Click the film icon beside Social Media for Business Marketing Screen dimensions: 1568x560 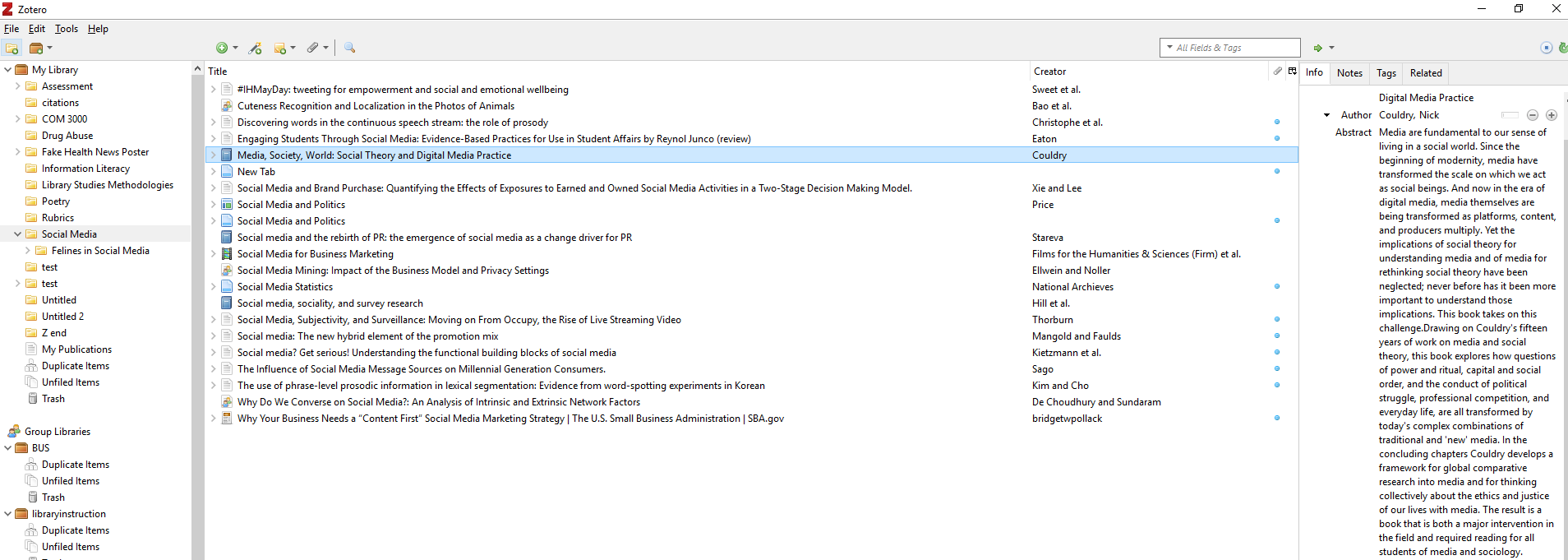click(x=227, y=254)
